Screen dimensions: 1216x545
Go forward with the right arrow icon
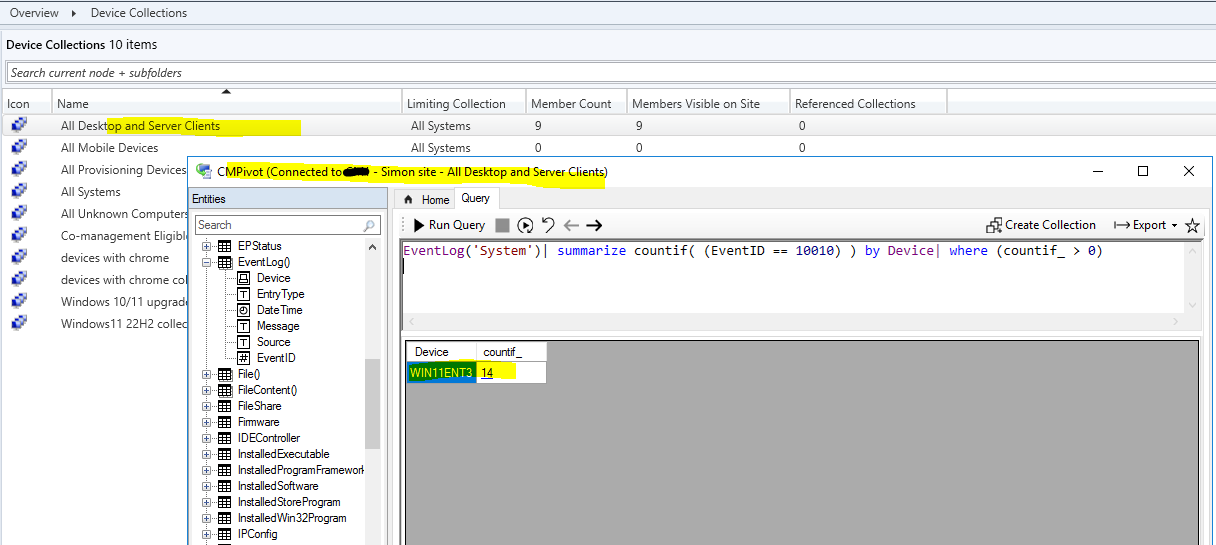(x=594, y=226)
